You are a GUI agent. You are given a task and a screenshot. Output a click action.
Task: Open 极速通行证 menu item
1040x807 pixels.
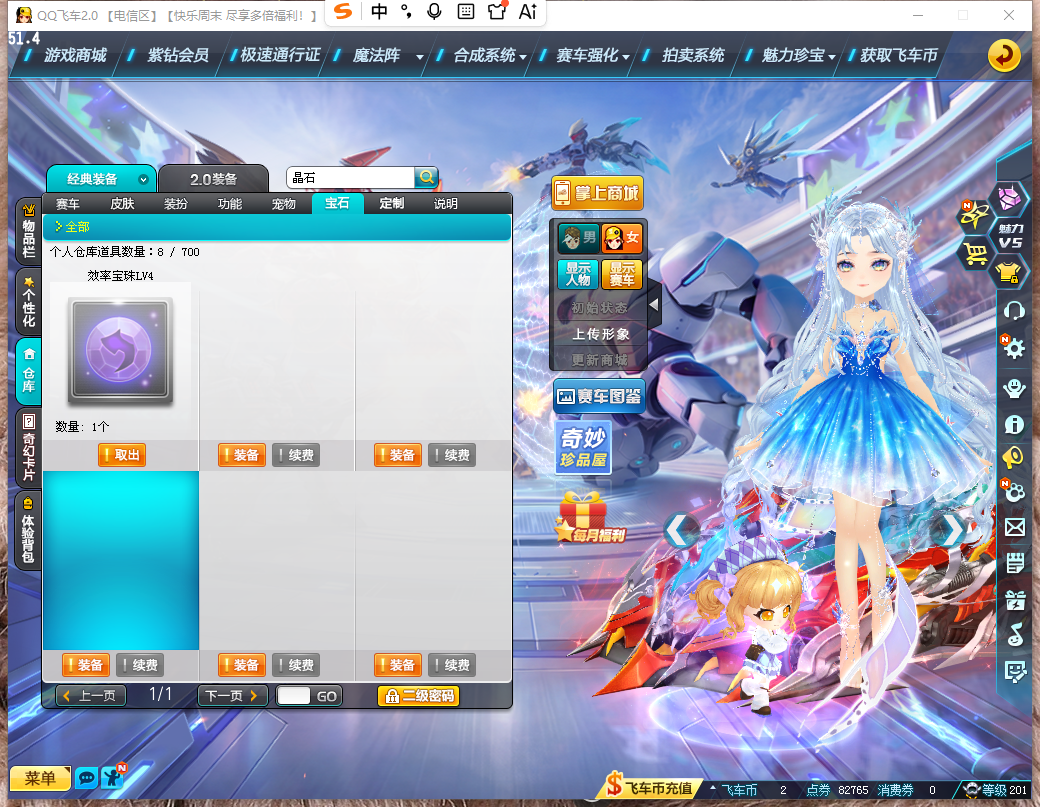pos(280,55)
